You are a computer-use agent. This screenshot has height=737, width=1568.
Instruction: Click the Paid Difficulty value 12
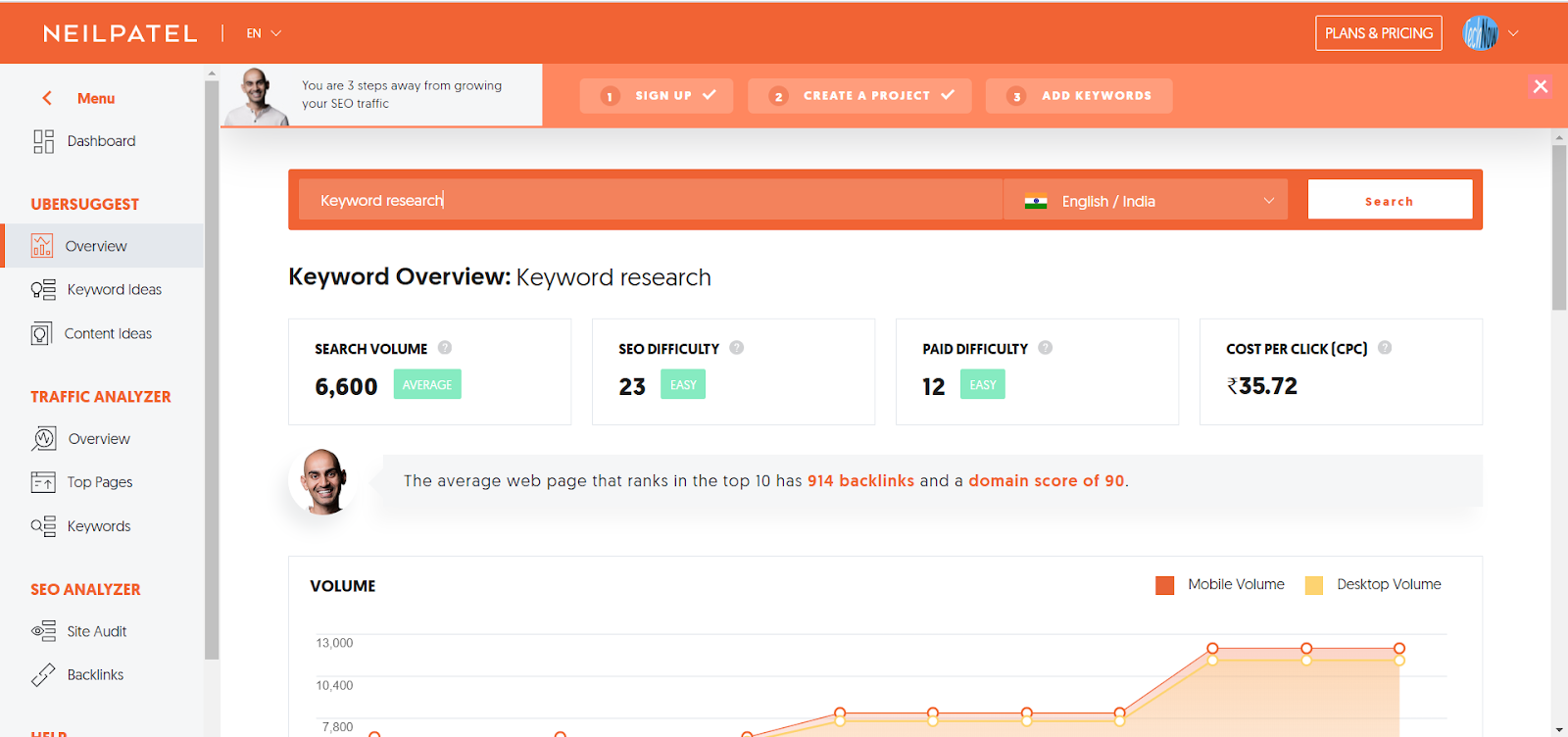[934, 386]
